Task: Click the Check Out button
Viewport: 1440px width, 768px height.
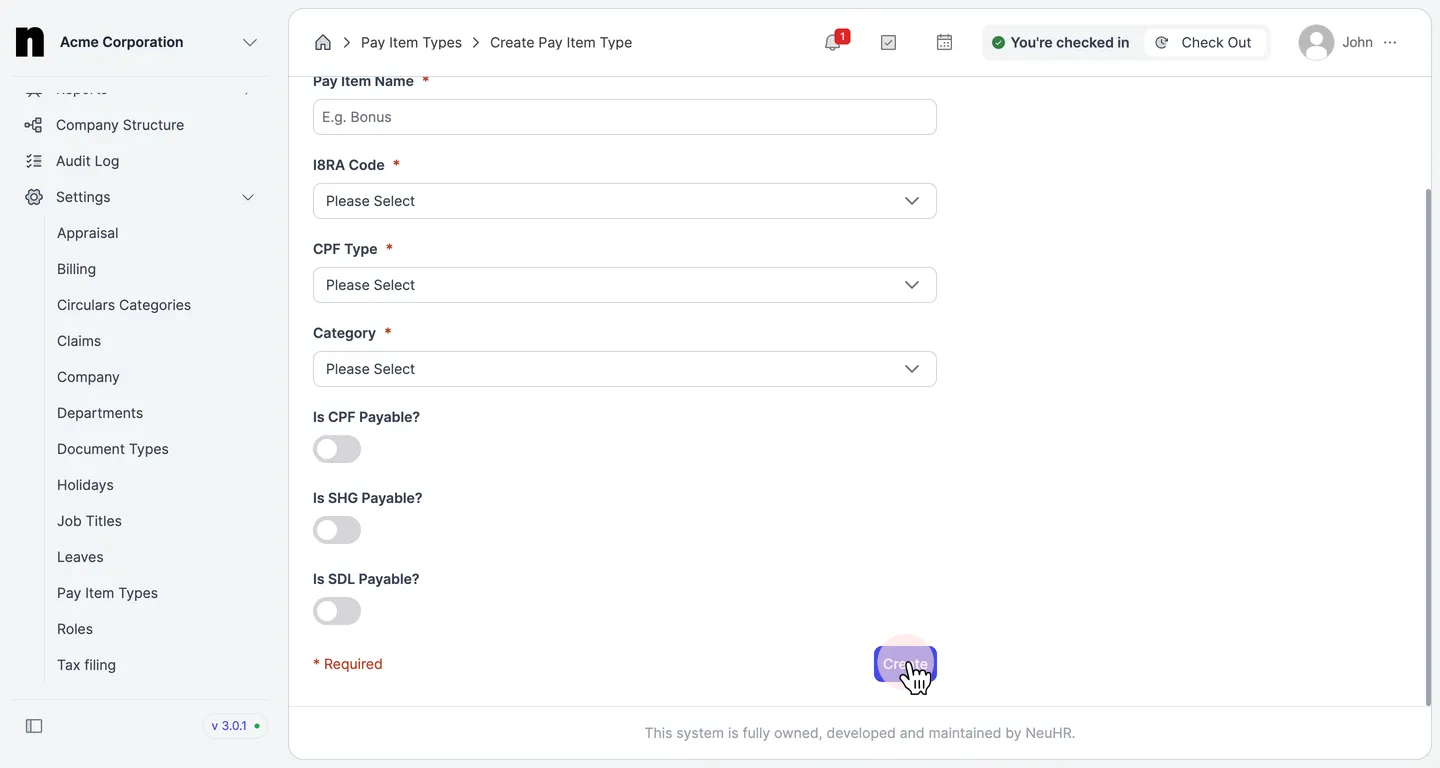Action: tap(1205, 42)
